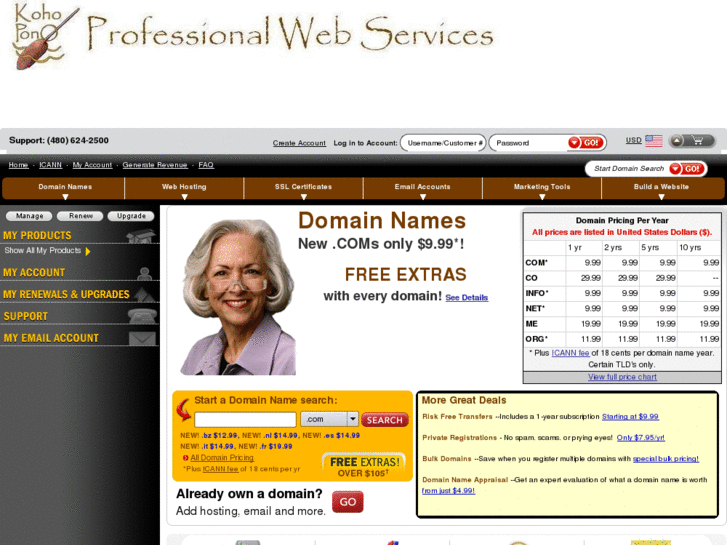
Task: Focus the Password field
Action: (x=529, y=143)
